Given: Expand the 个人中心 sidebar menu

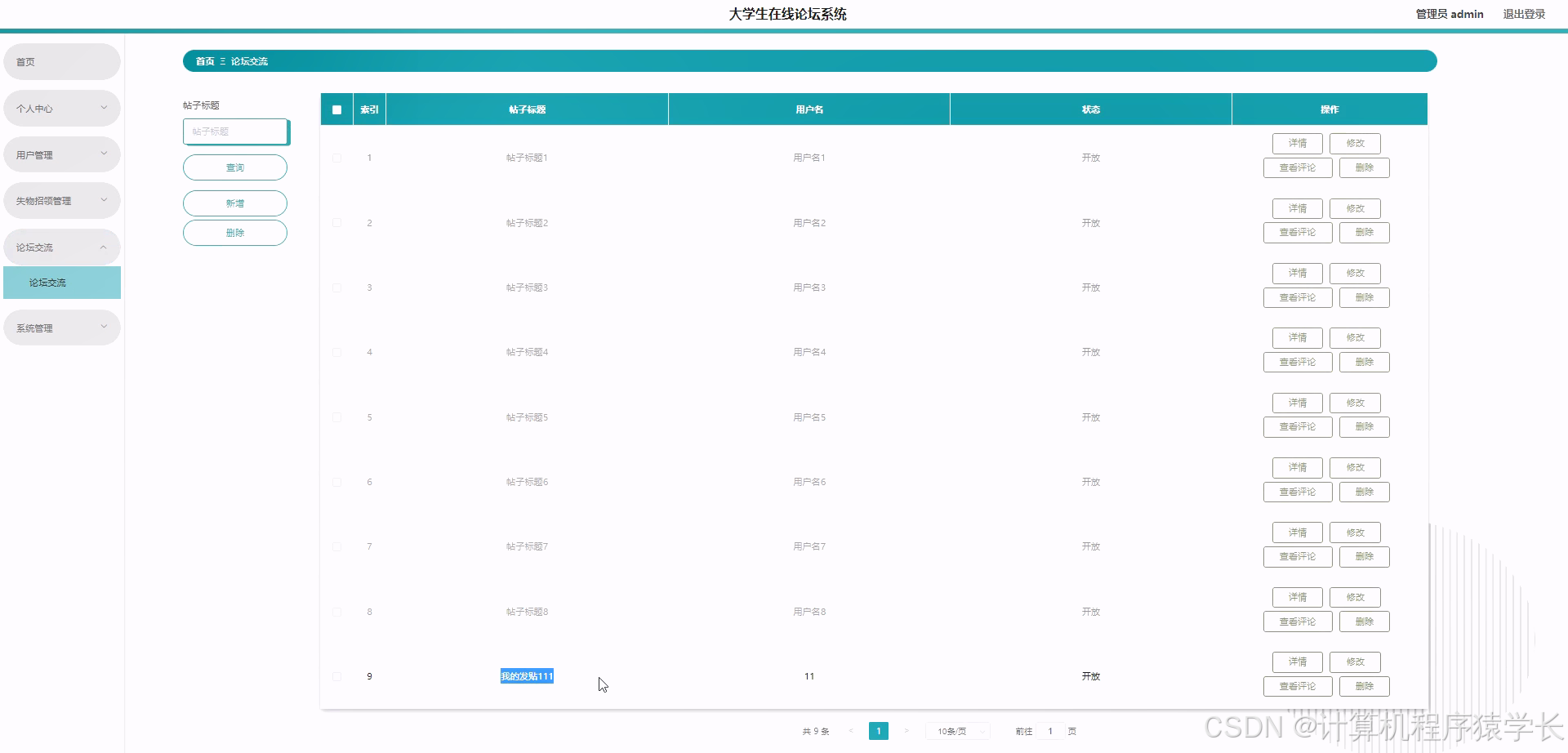Looking at the screenshot, I should [x=62, y=108].
